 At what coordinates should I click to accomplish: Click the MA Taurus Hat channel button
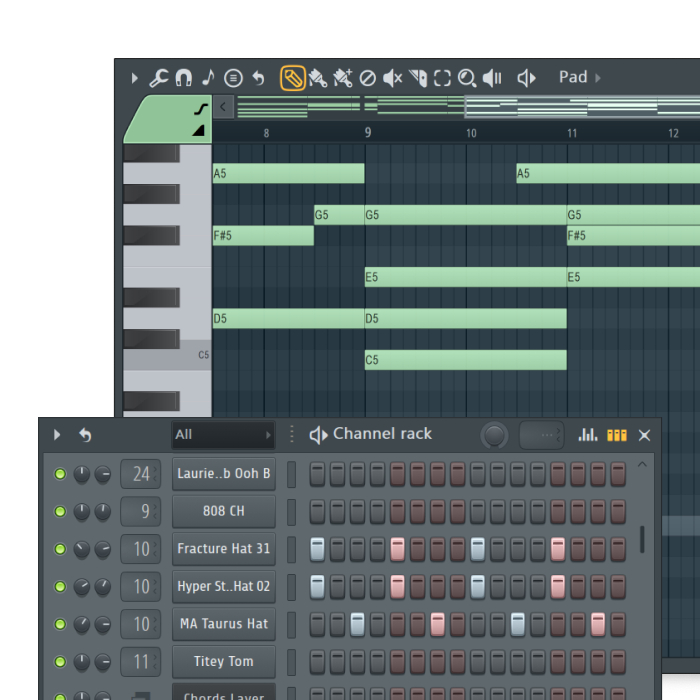[224, 624]
